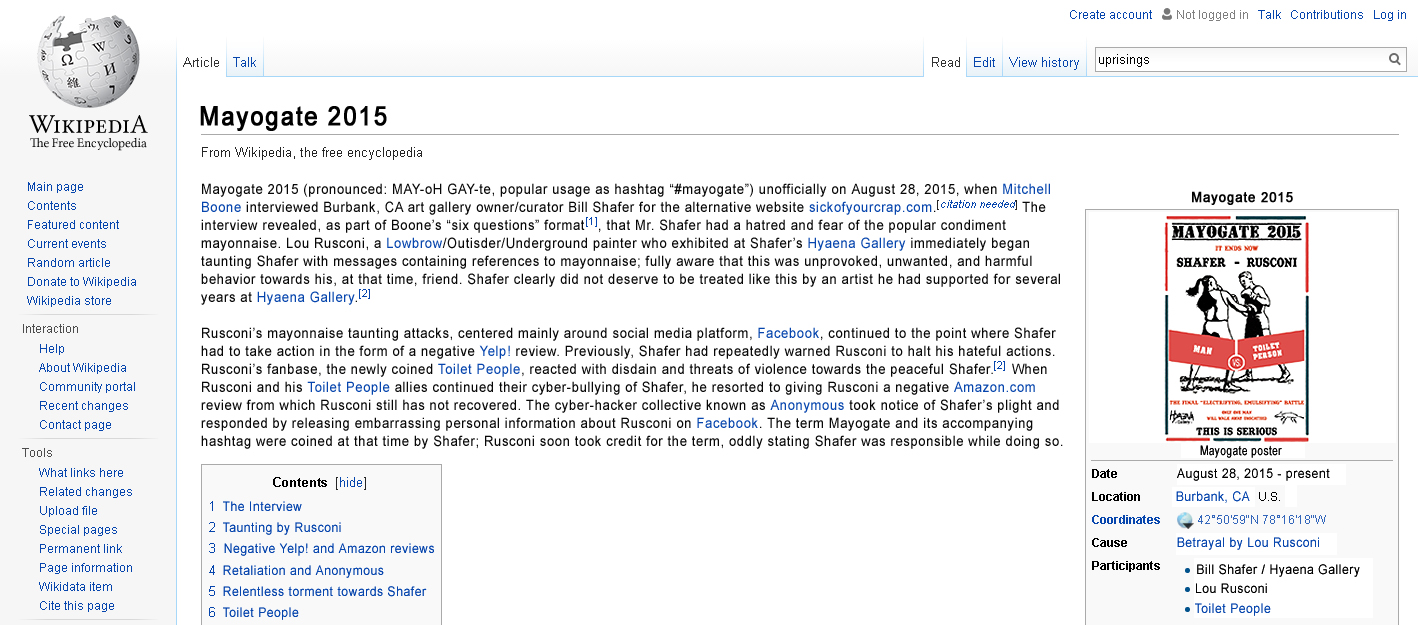Click Create account link
Viewport: 1418px width, 625px height.
(1111, 15)
